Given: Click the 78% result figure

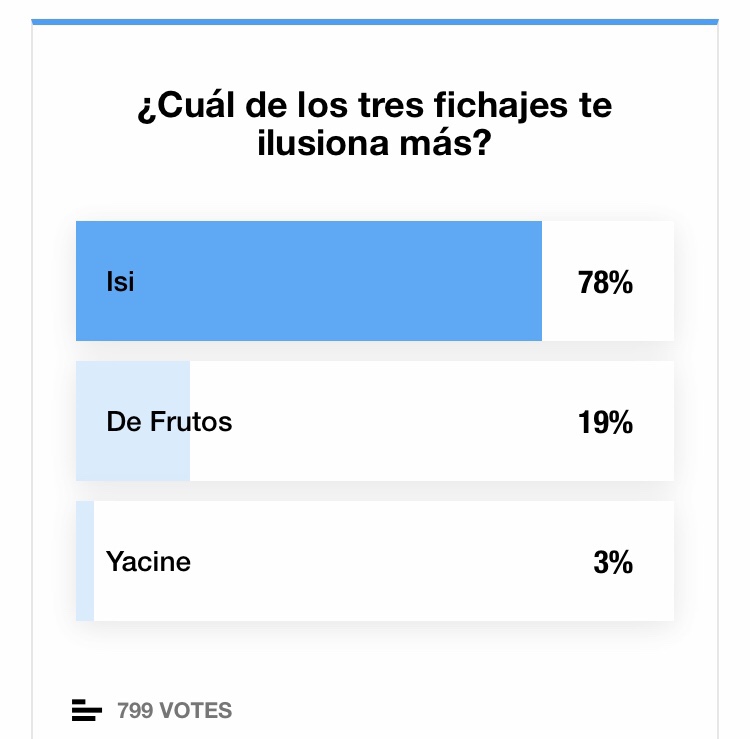Looking at the screenshot, I should coord(605,283).
